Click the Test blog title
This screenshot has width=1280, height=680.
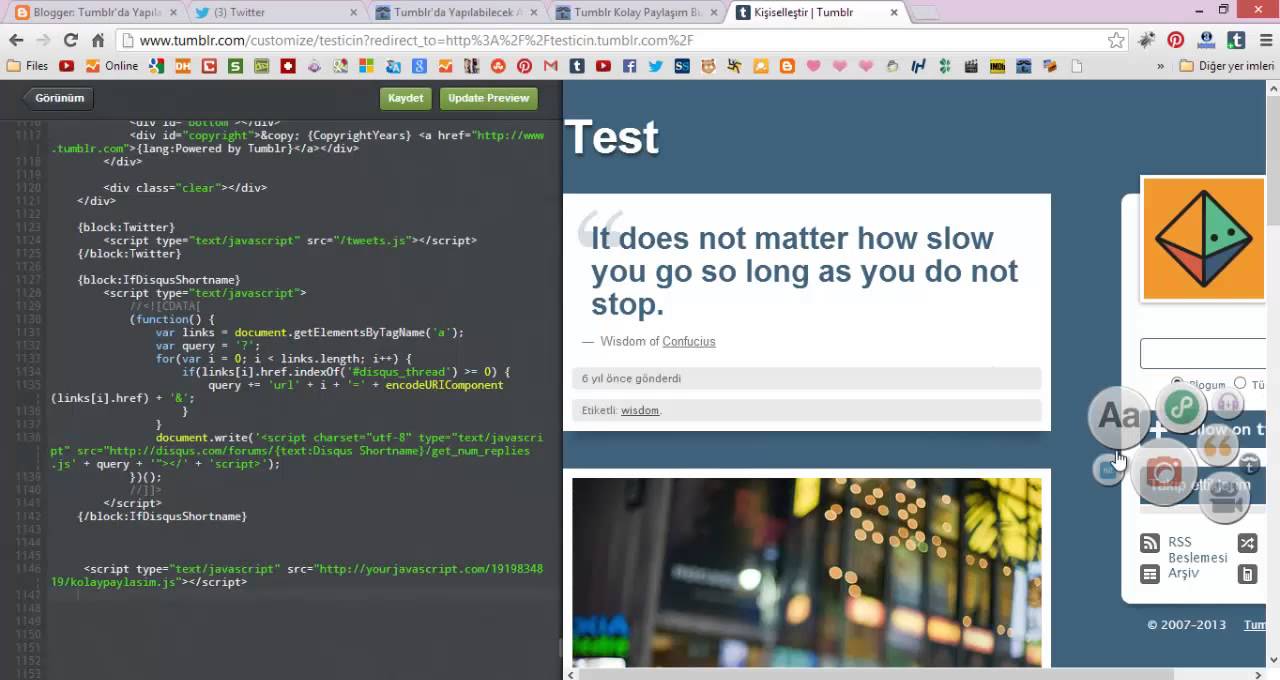point(612,138)
